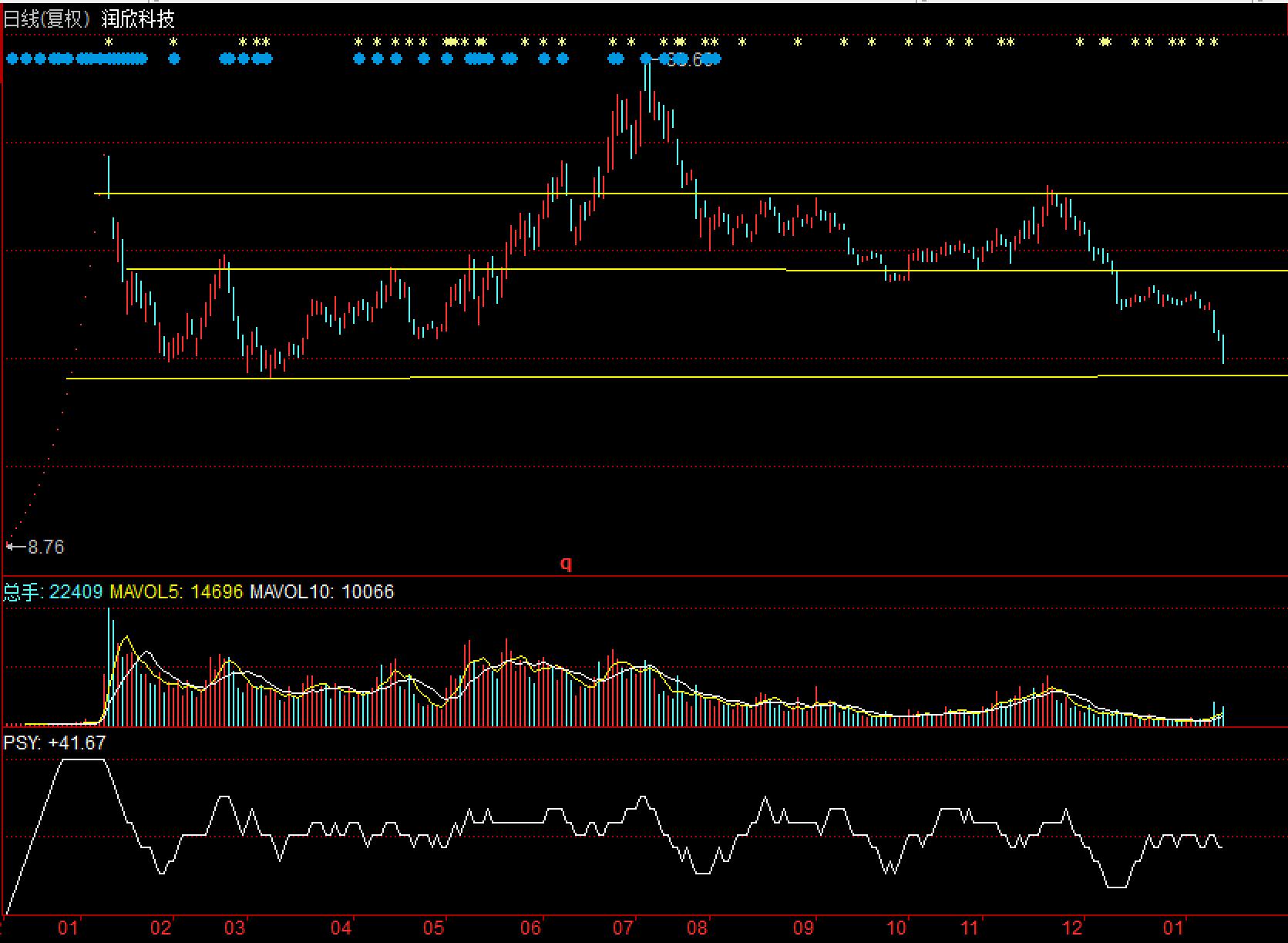The image size is (1288, 943).
Task: Pick month 05 on the date axis
Action: 434,928
